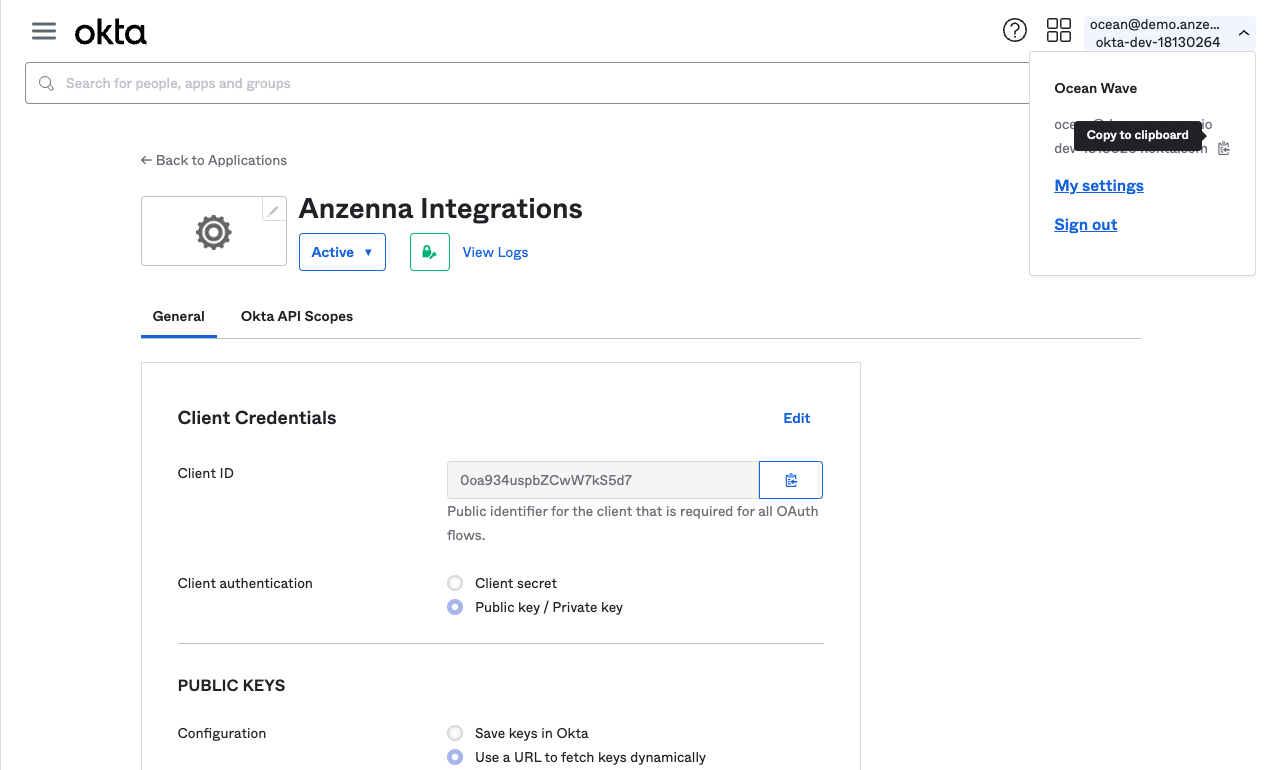Open the help question mark icon
This screenshot has width=1280, height=770.
point(1014,31)
